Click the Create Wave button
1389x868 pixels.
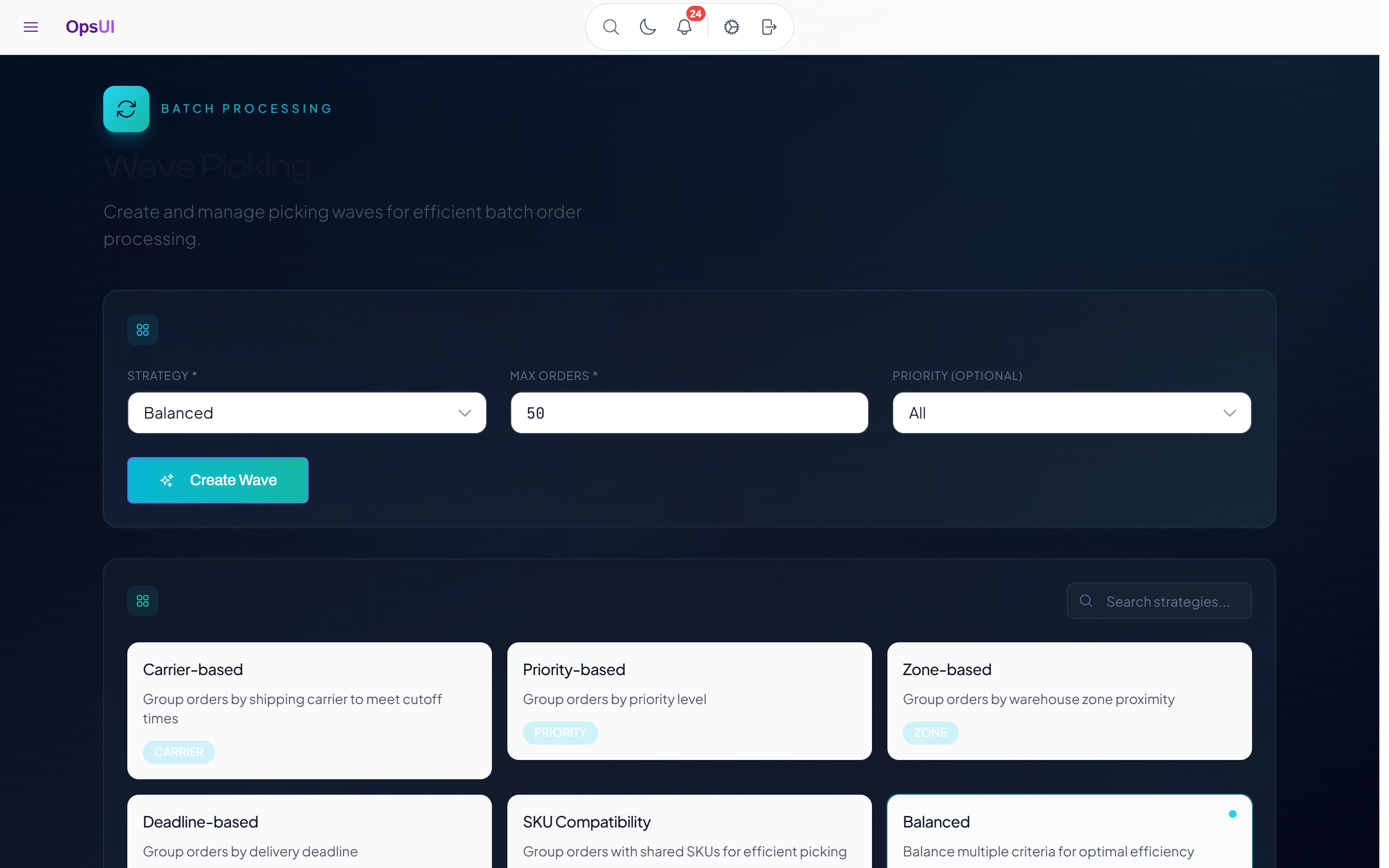(x=218, y=480)
